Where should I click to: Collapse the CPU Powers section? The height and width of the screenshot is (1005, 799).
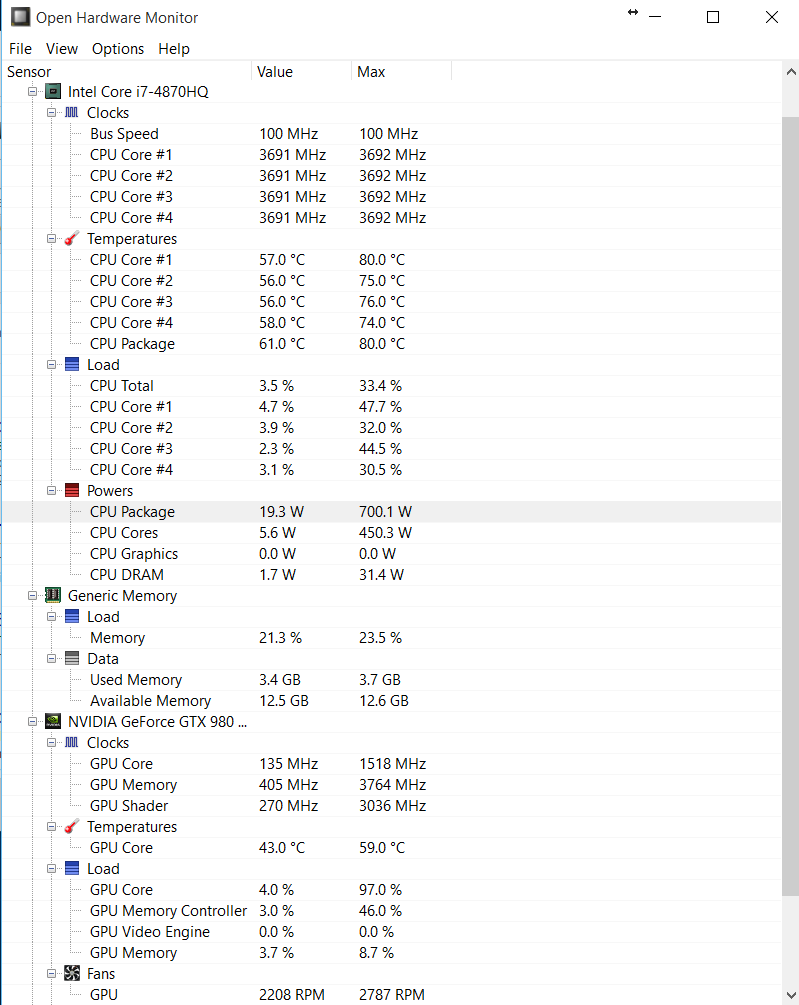52,490
